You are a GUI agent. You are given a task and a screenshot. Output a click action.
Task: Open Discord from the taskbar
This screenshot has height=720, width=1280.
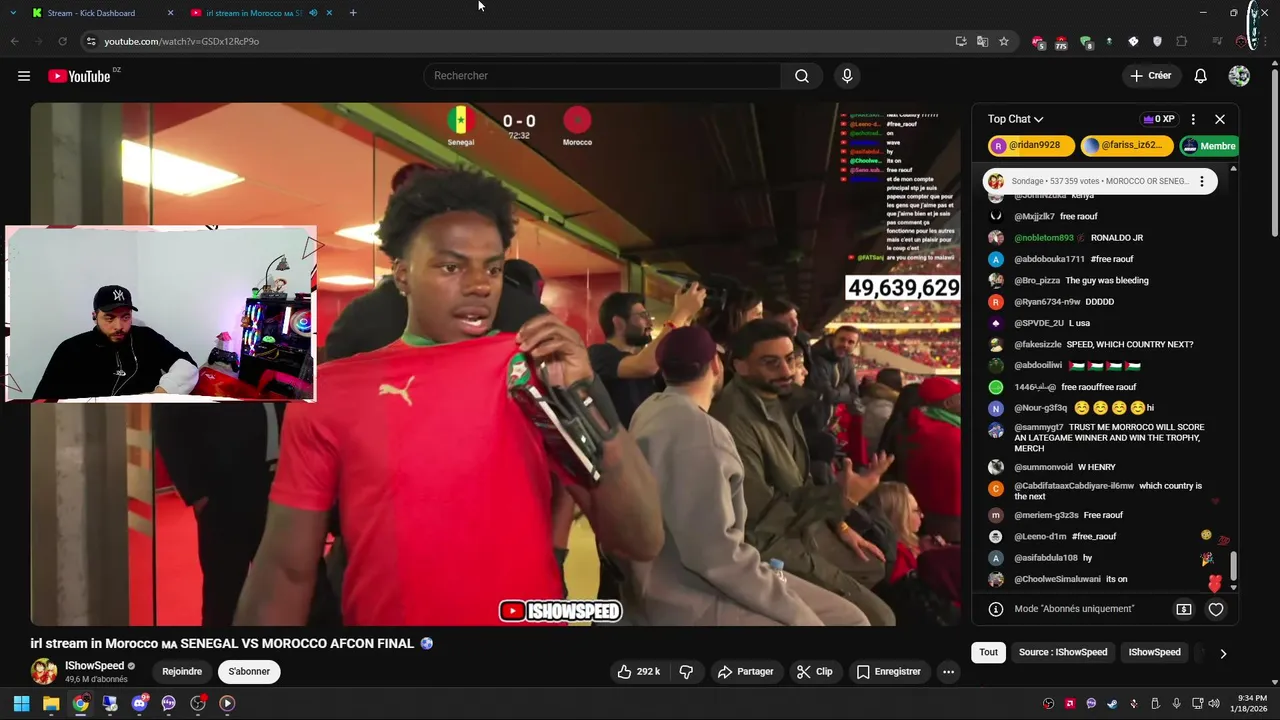139,703
